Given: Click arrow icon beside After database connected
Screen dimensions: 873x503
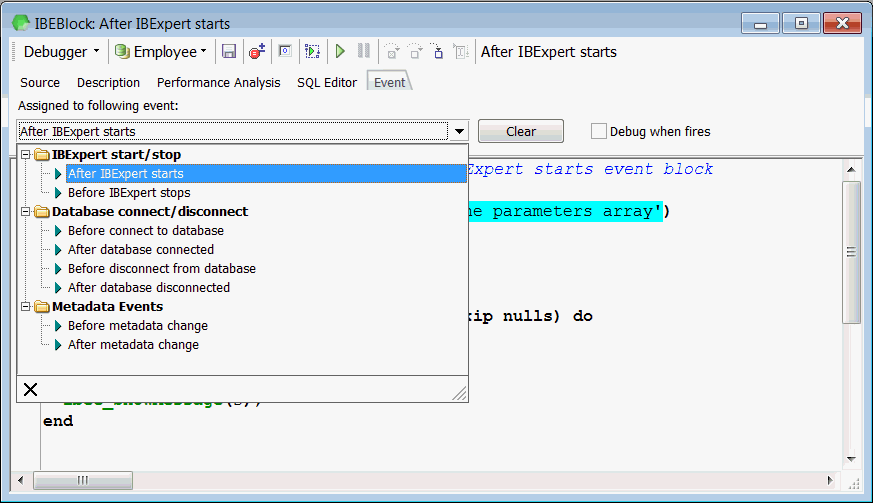Looking at the screenshot, I should pyautogui.click(x=58, y=250).
